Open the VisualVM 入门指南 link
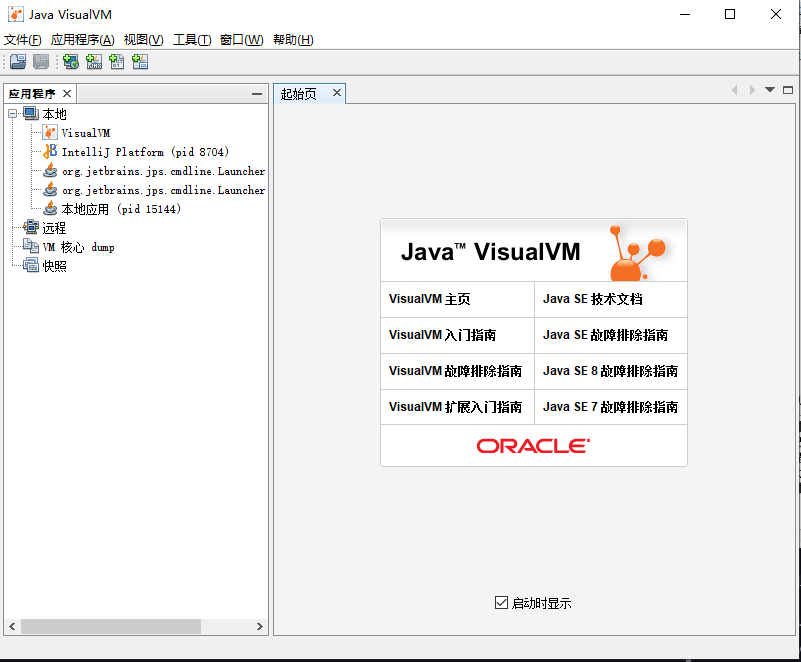The width and height of the screenshot is (801, 662). [442, 335]
